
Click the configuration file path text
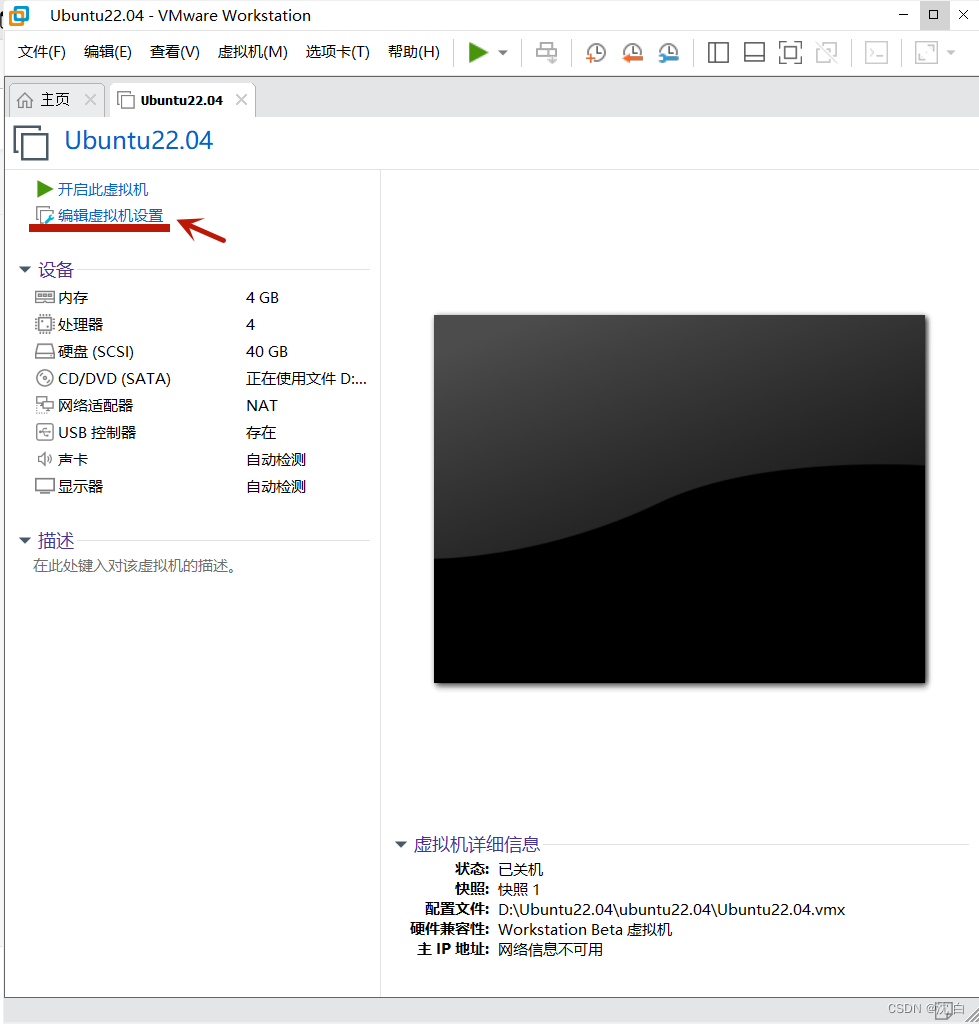(671, 910)
